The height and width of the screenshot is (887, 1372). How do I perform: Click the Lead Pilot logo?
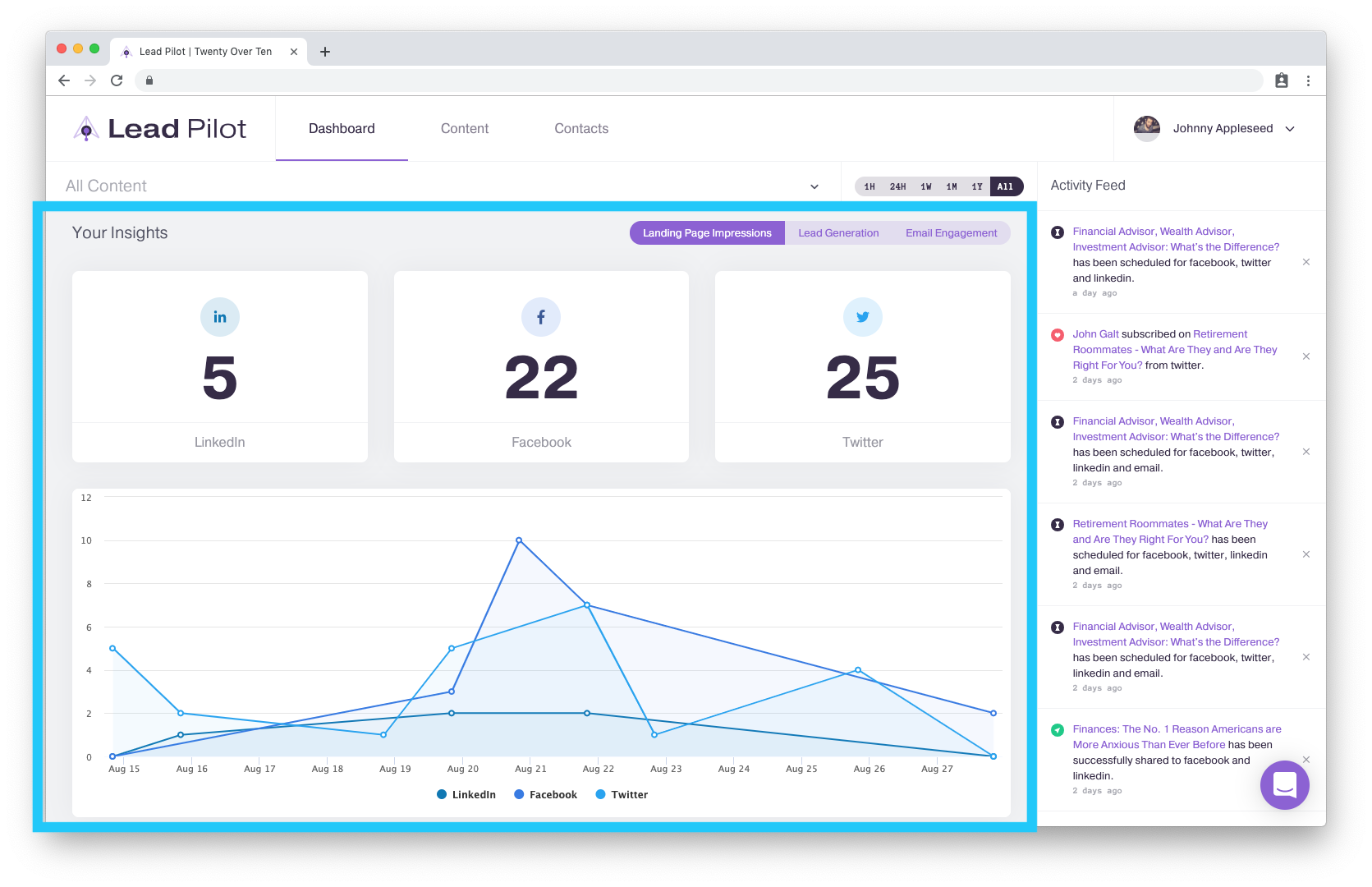pos(160,129)
